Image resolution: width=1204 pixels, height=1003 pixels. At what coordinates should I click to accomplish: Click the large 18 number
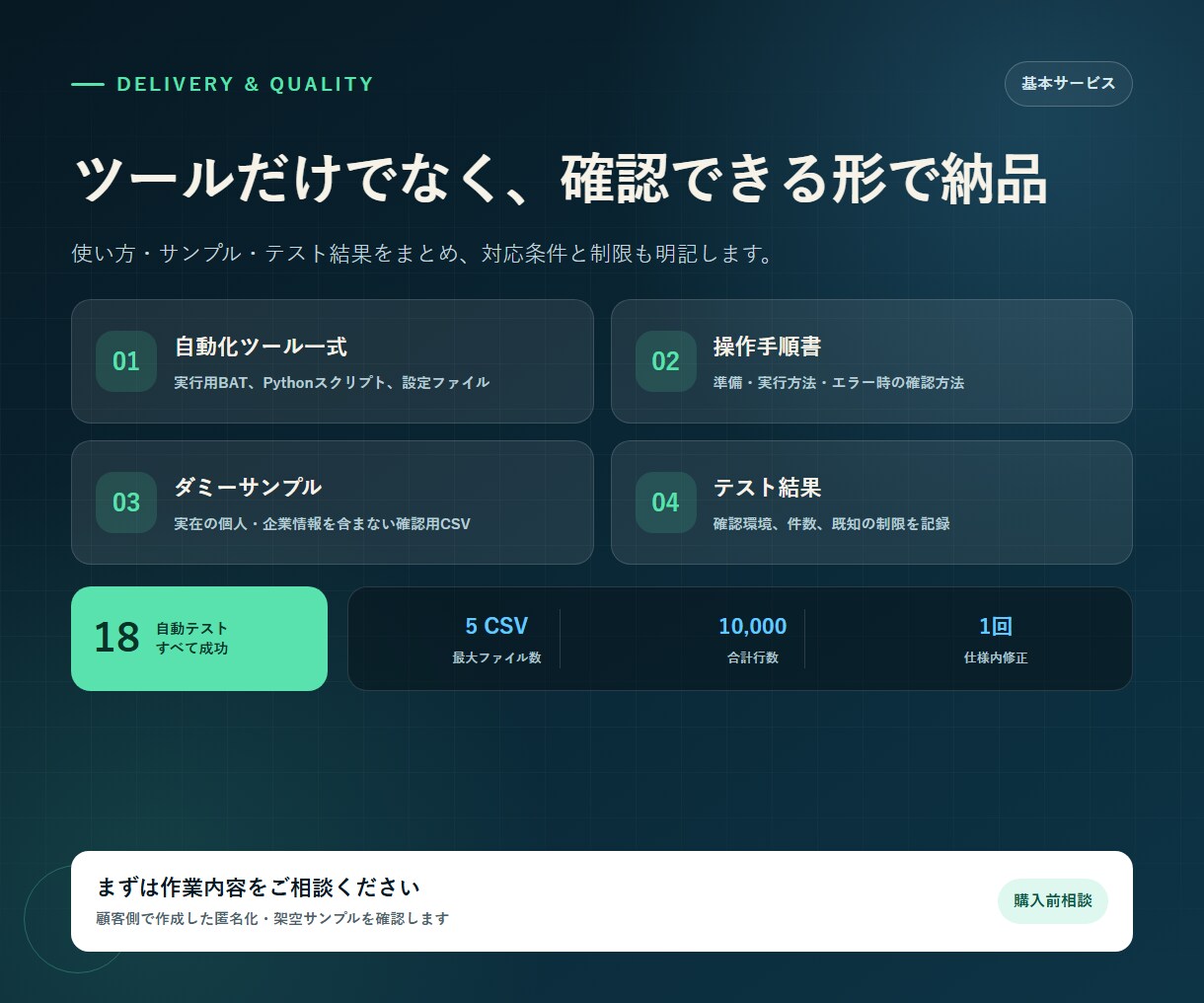click(116, 638)
